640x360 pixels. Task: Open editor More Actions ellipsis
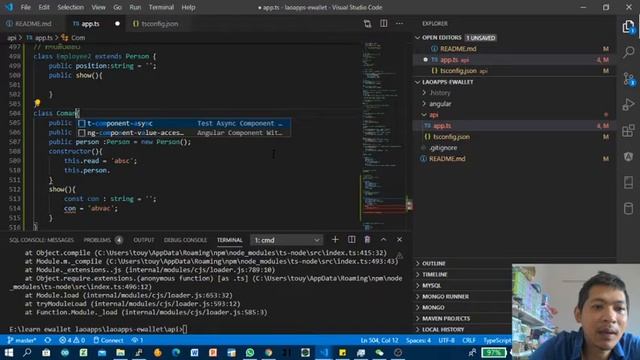coord(400,24)
